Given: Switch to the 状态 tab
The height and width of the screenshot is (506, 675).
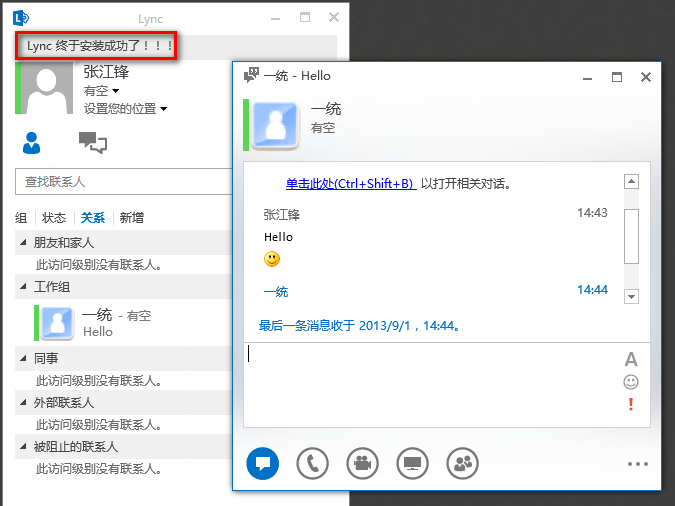Looking at the screenshot, I should 54,218.
